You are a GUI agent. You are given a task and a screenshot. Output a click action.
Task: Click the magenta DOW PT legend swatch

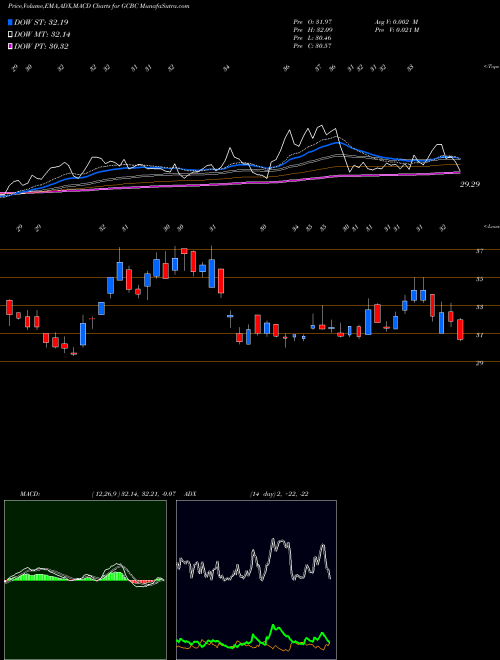(11, 46)
